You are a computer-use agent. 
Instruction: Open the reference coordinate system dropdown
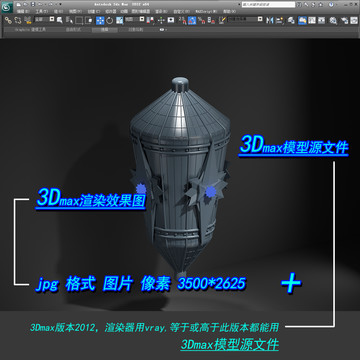pyautogui.click(x=135, y=19)
